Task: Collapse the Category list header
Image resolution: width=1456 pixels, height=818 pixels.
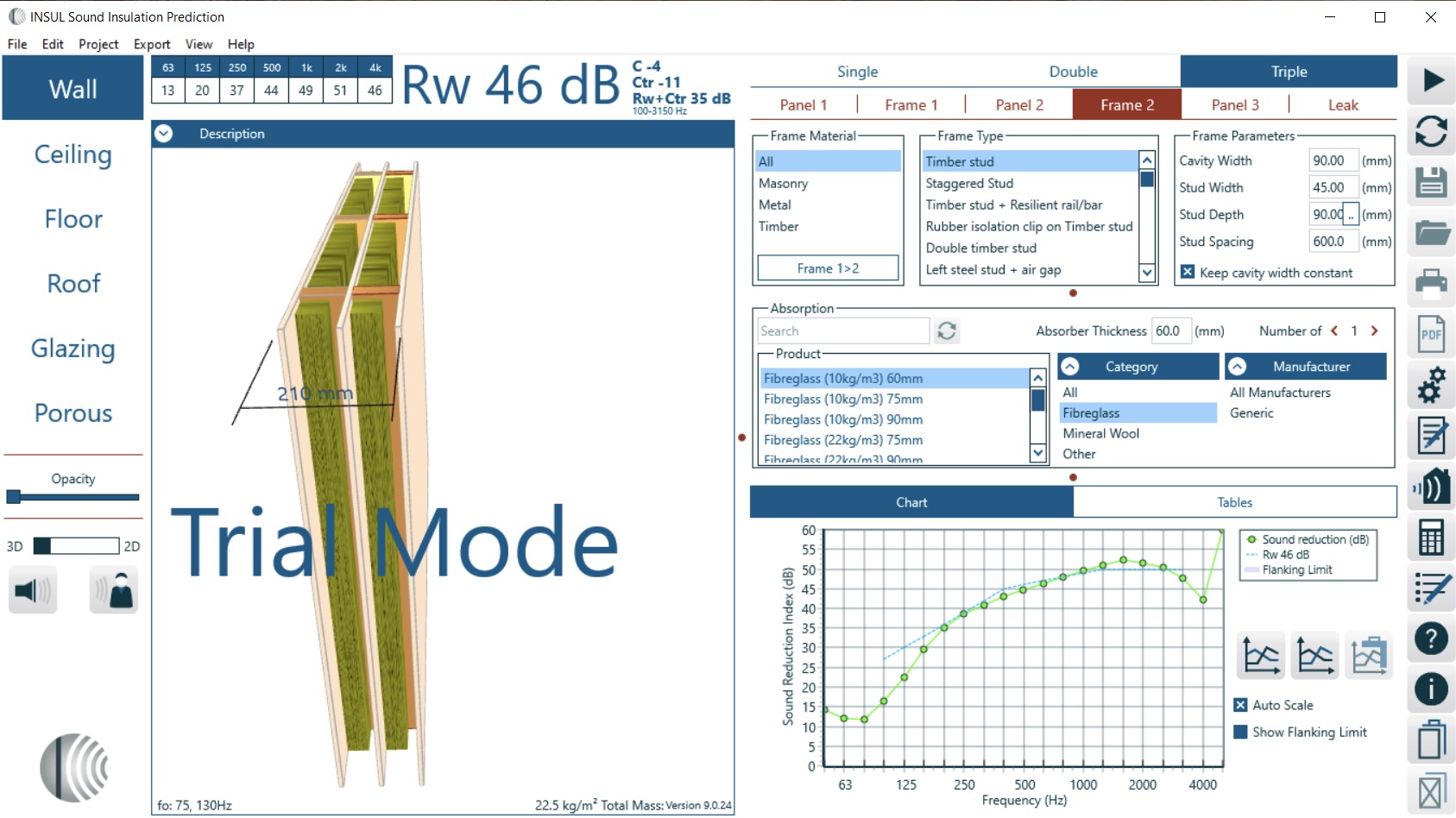Action: (x=1070, y=367)
